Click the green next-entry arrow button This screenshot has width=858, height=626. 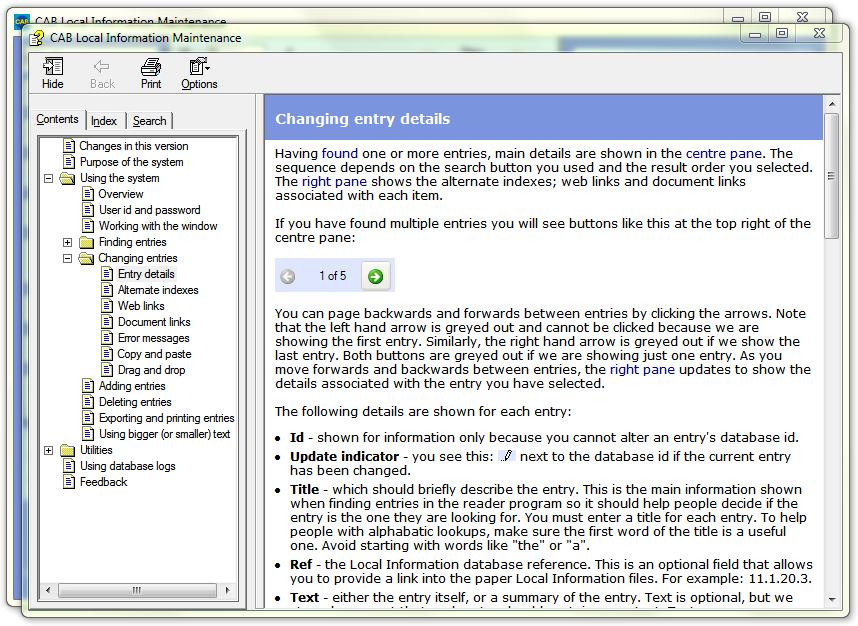point(375,276)
